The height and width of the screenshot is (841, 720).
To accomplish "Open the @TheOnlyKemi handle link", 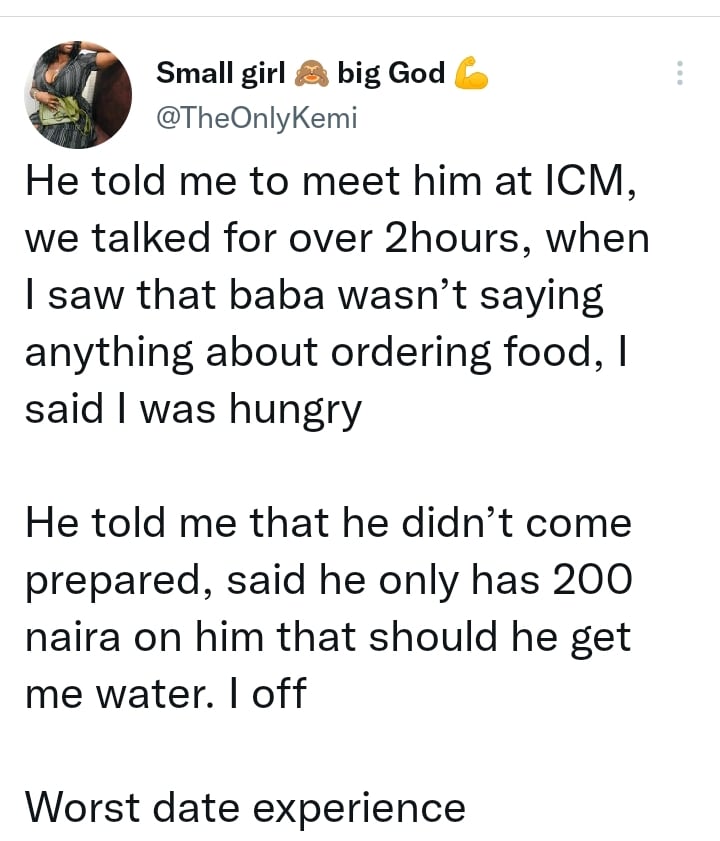I will 257,118.
